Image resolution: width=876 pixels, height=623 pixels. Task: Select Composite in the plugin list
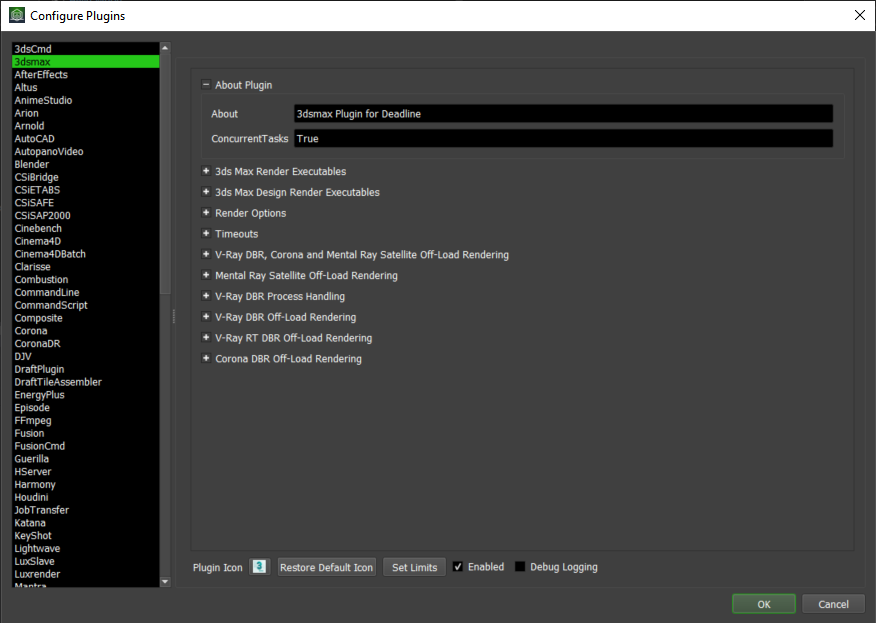coord(85,318)
